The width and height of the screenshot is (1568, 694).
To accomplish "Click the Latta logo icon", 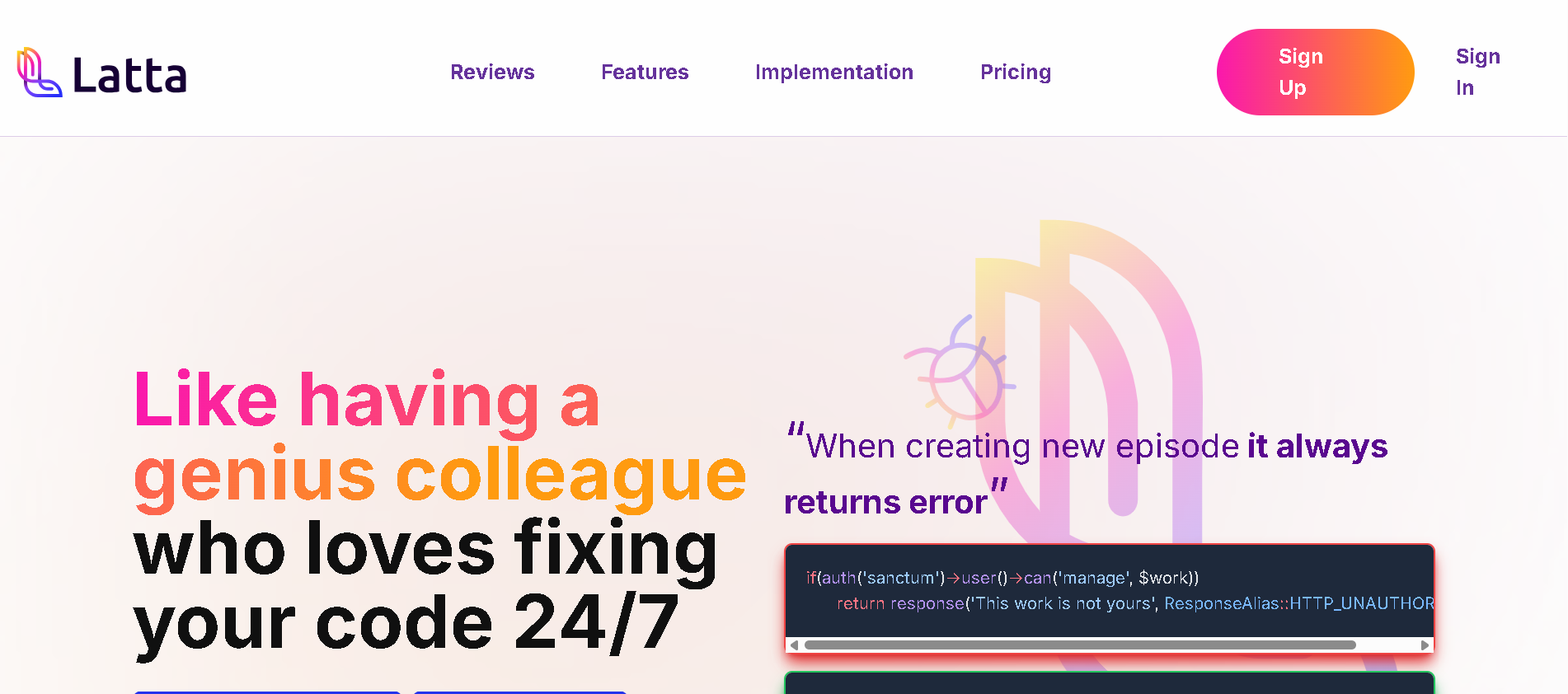I will tap(39, 73).
